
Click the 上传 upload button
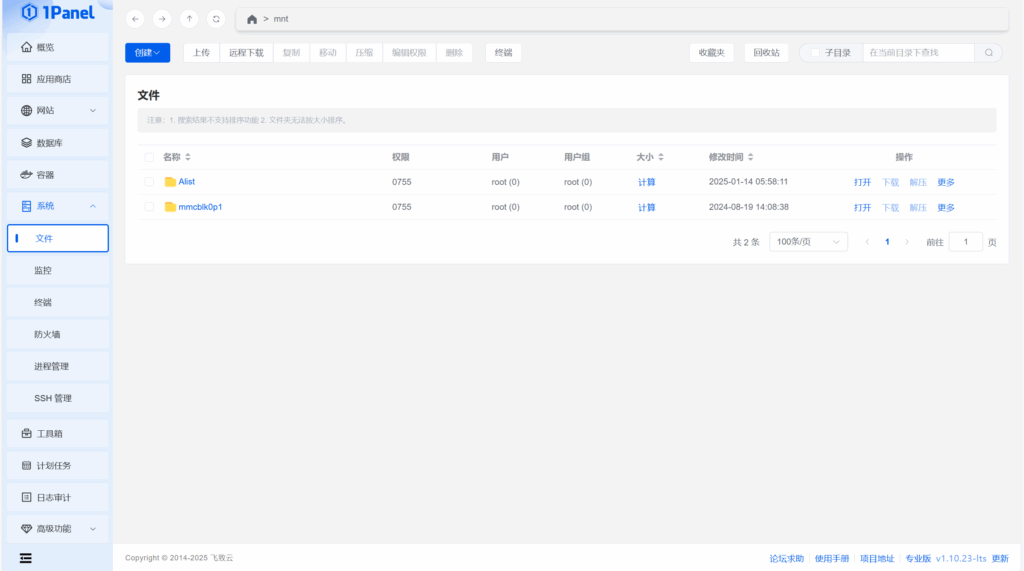tap(201, 53)
